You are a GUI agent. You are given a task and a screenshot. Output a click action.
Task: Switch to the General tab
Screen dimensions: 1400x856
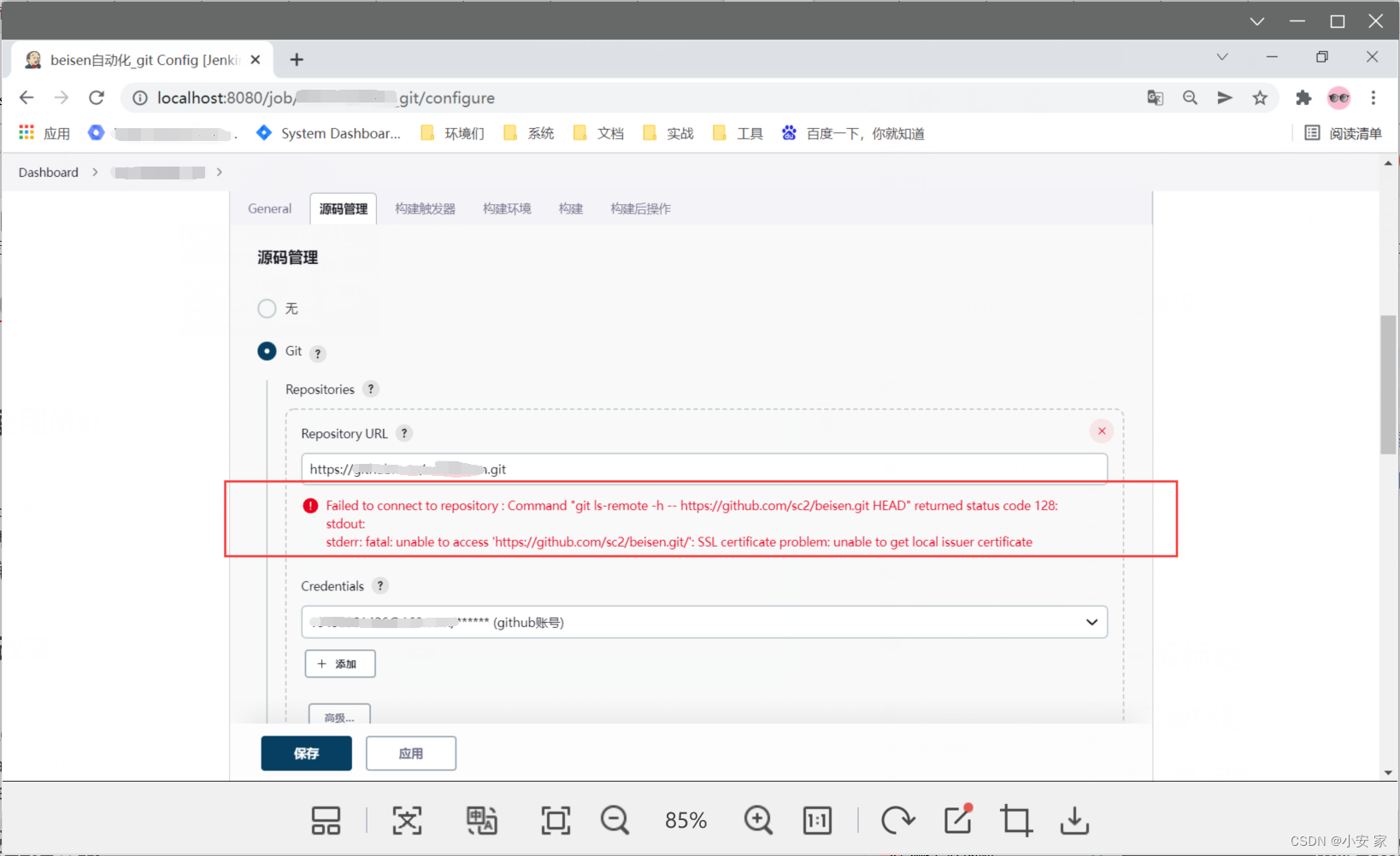[269, 208]
